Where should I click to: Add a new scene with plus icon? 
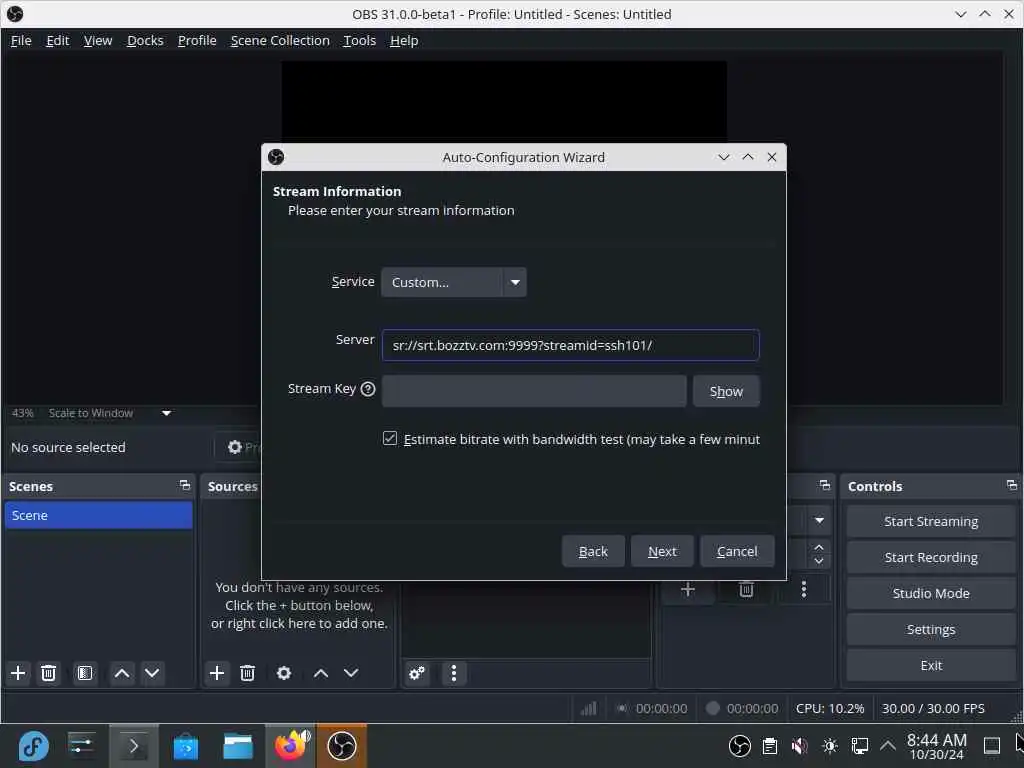tap(18, 673)
